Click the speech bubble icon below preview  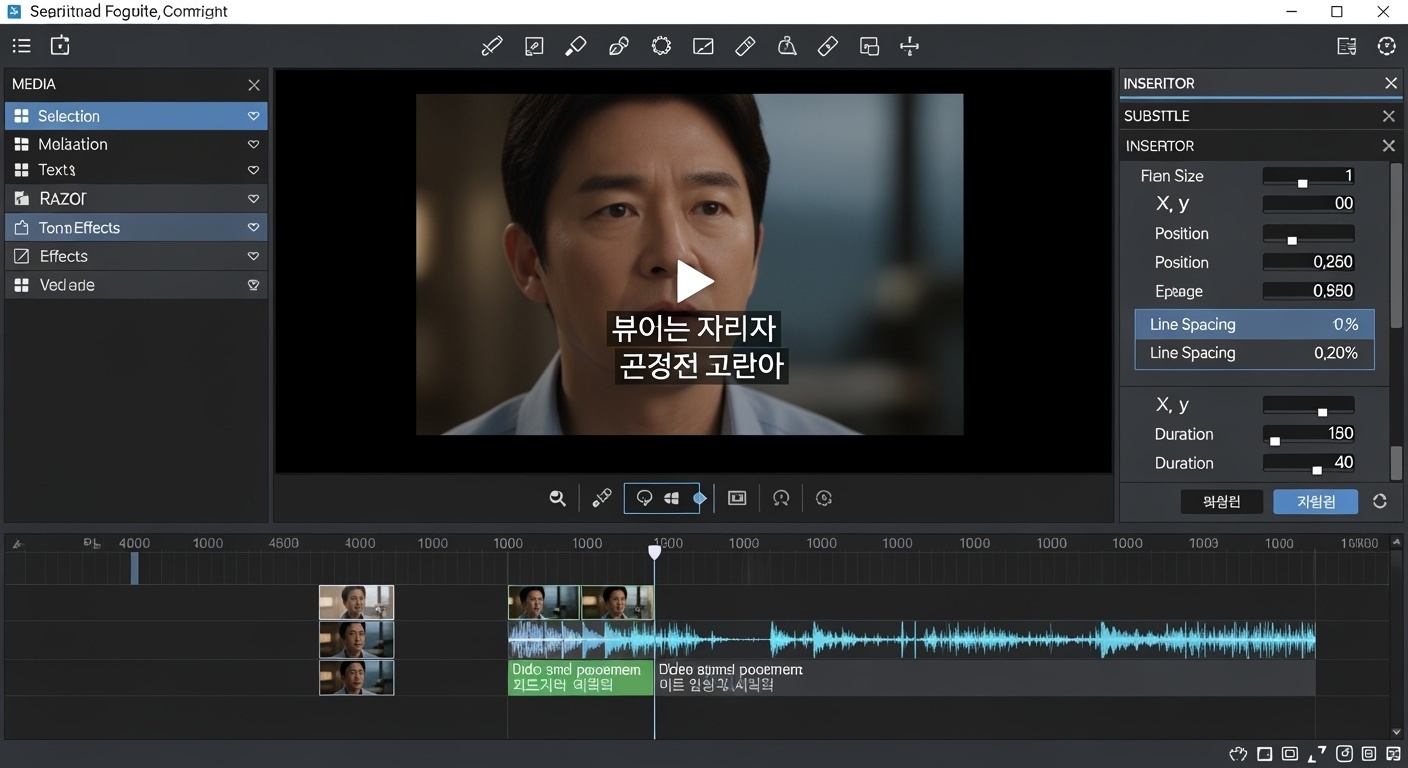(645, 498)
